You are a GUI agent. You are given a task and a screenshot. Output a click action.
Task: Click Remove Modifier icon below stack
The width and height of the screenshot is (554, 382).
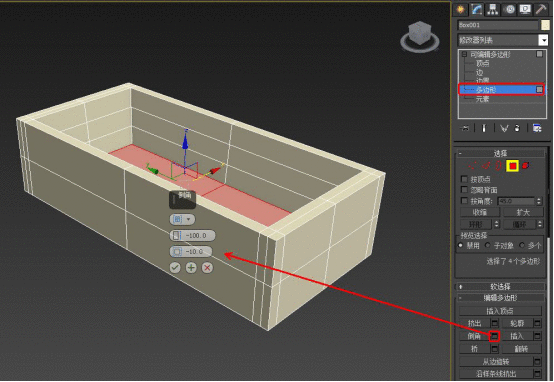pyautogui.click(x=517, y=128)
